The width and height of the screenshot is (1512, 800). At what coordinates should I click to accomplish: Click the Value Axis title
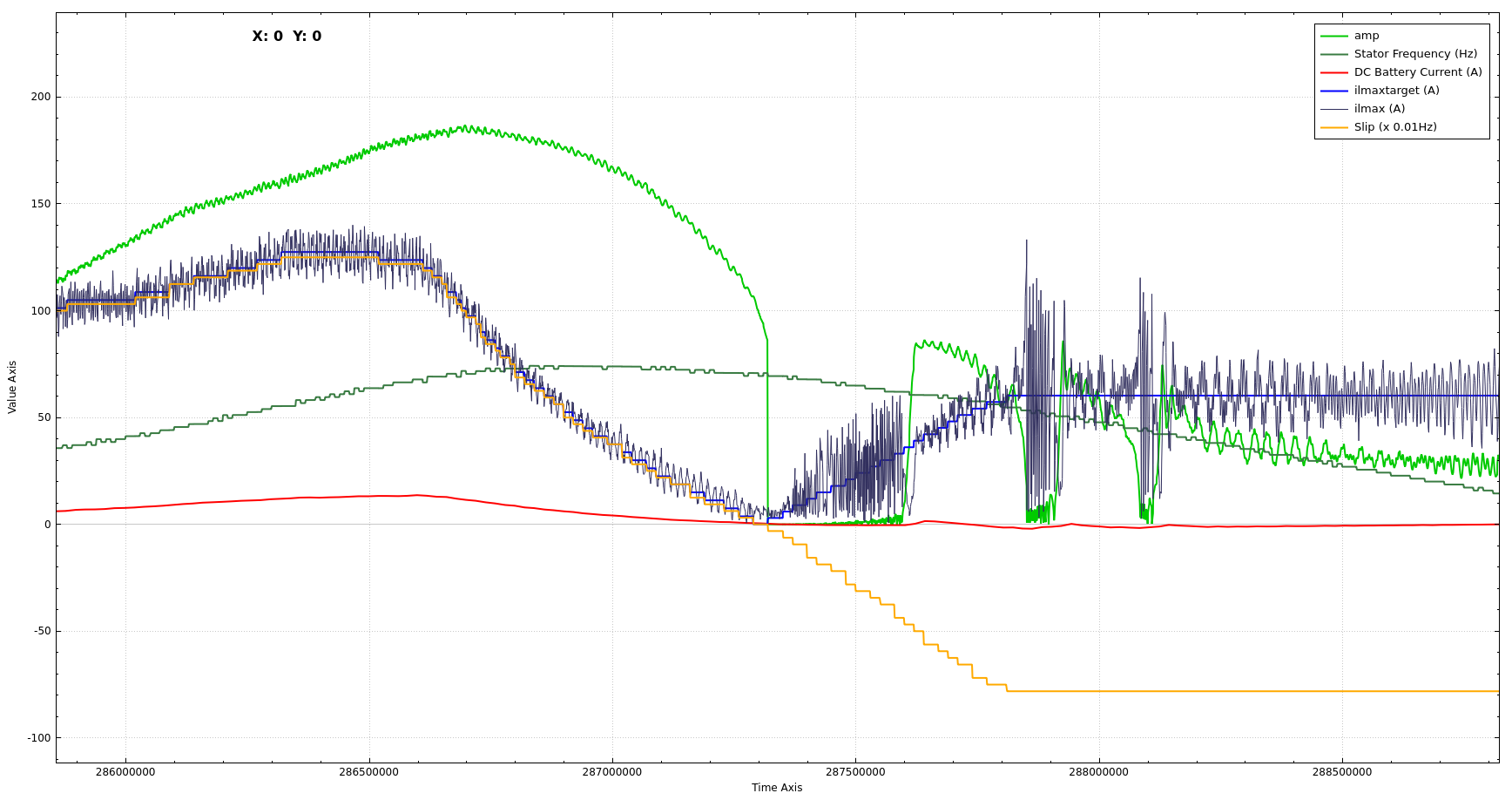point(12,387)
